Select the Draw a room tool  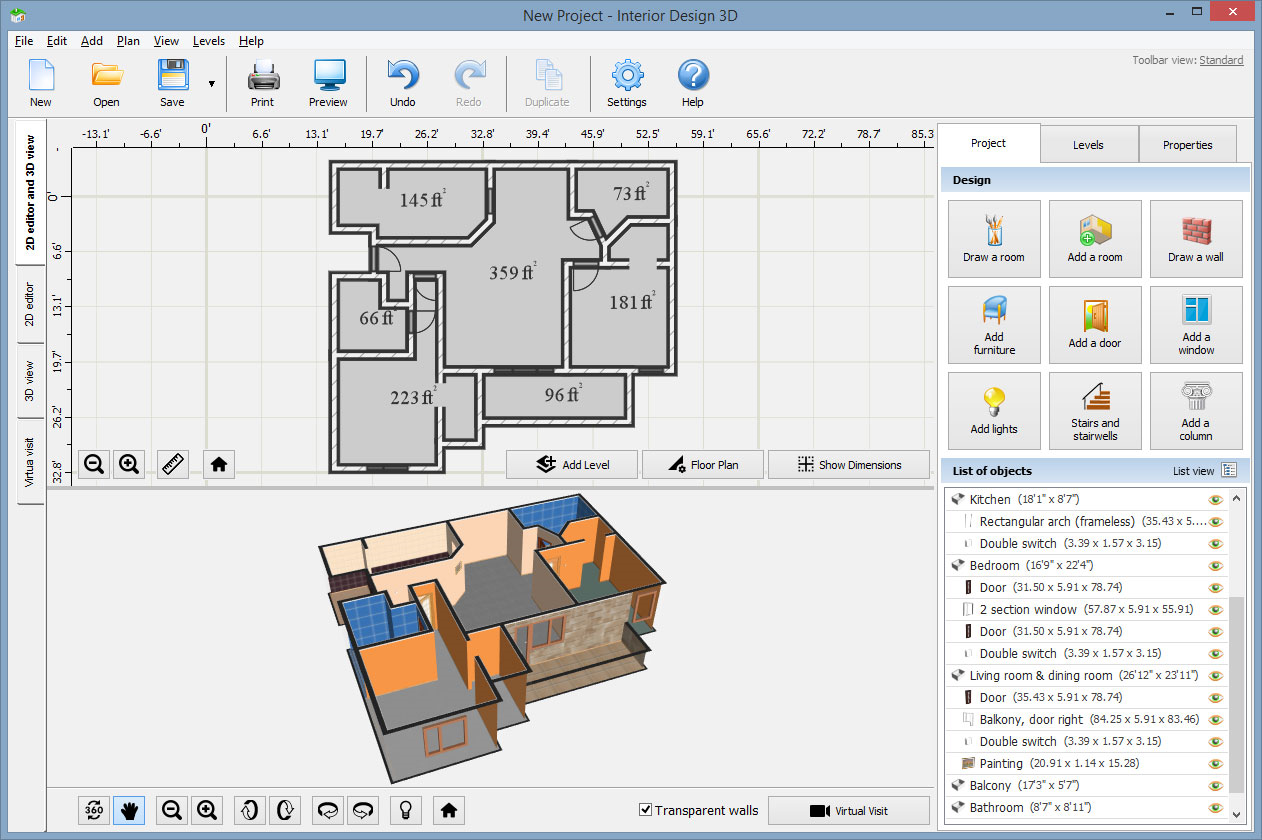point(994,238)
